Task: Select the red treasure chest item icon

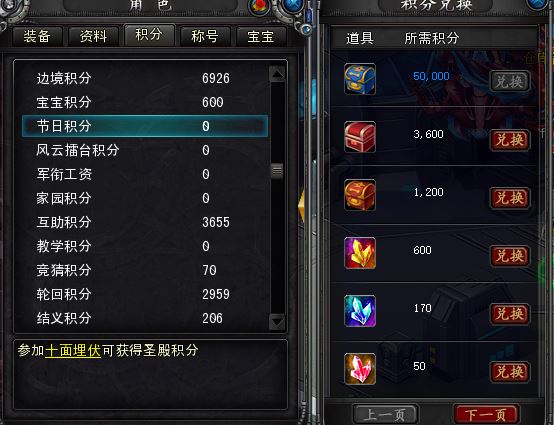Action: pyautogui.click(x=360, y=137)
